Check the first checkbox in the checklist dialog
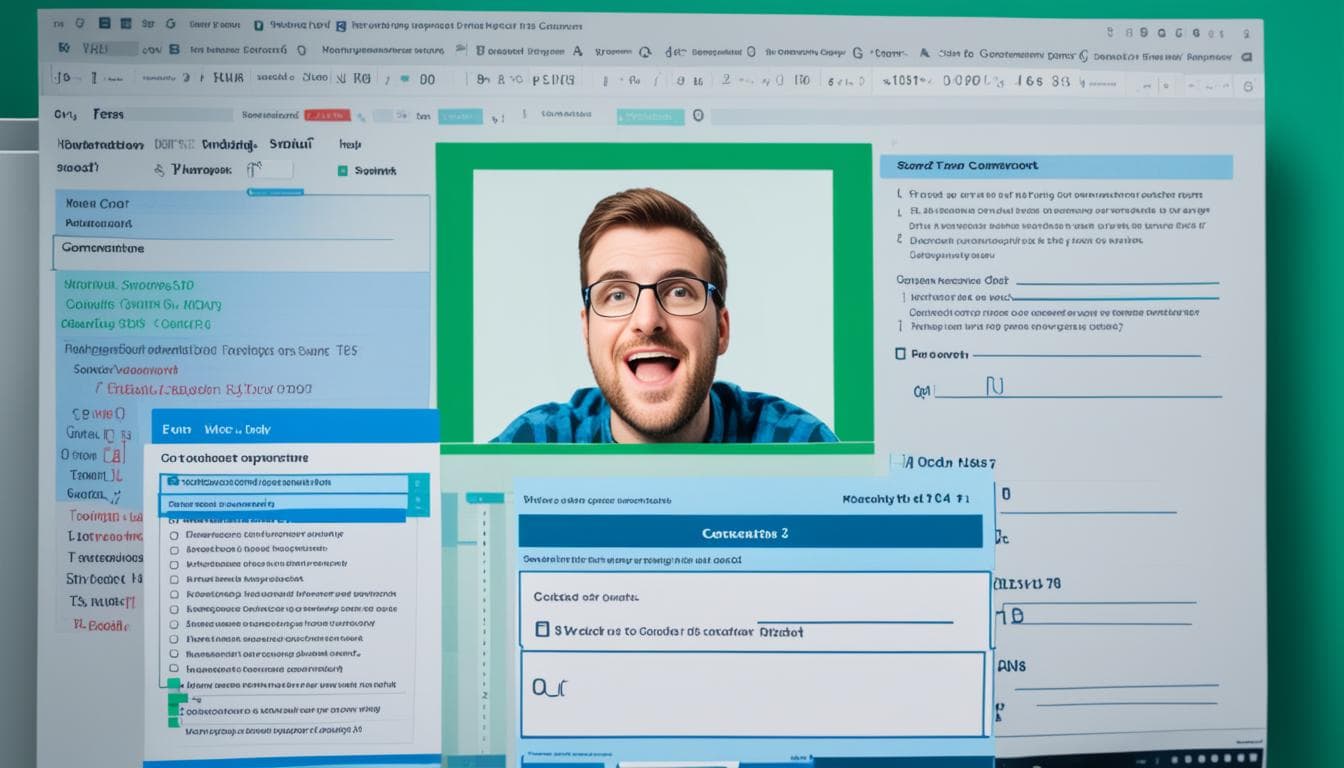1344x768 pixels. [173, 536]
